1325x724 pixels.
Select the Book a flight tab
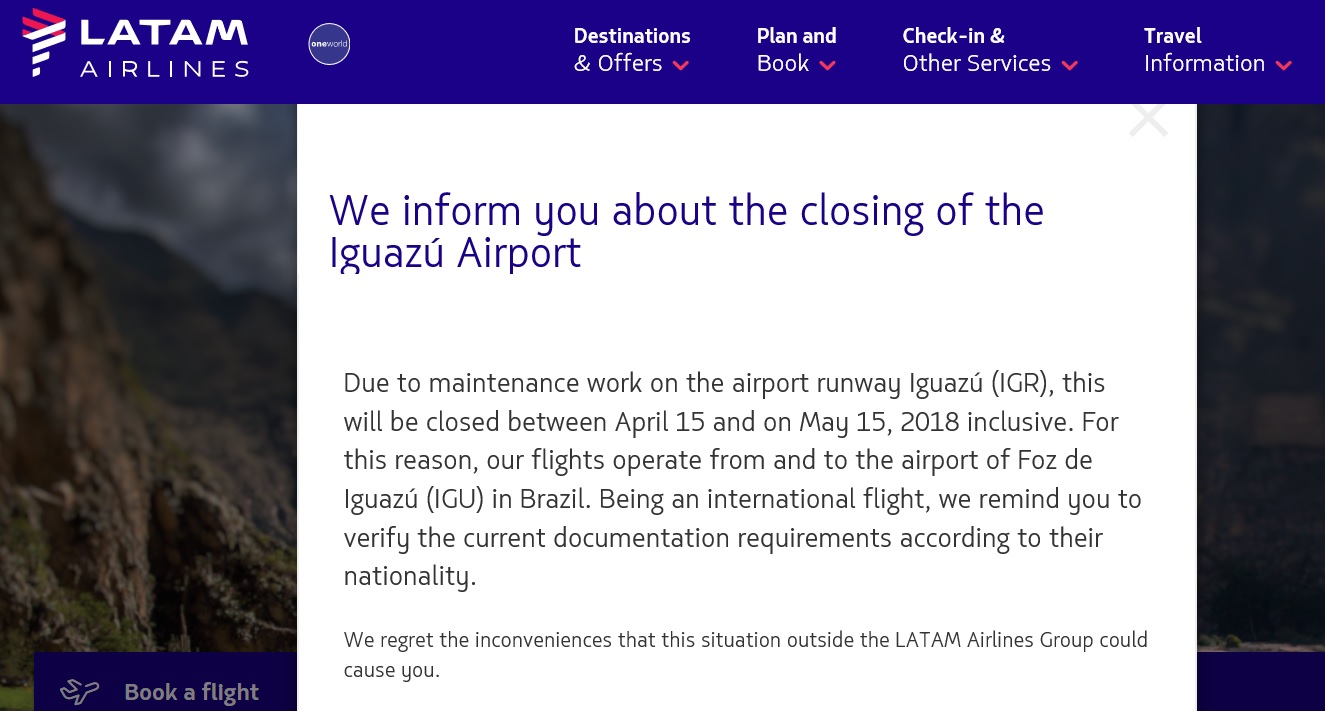[x=190, y=692]
